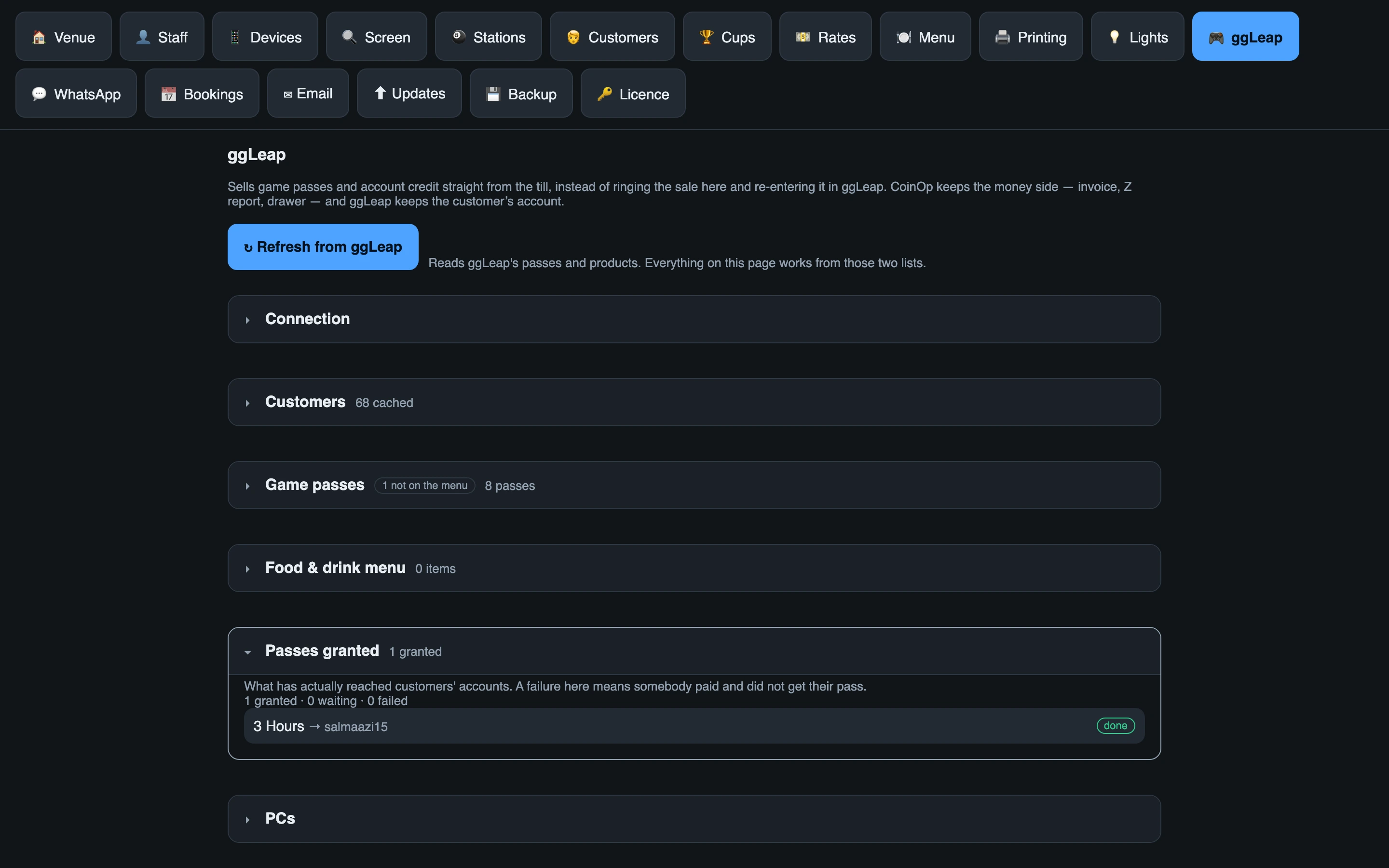Expand the PCs section
The image size is (1389, 868).
694,819
